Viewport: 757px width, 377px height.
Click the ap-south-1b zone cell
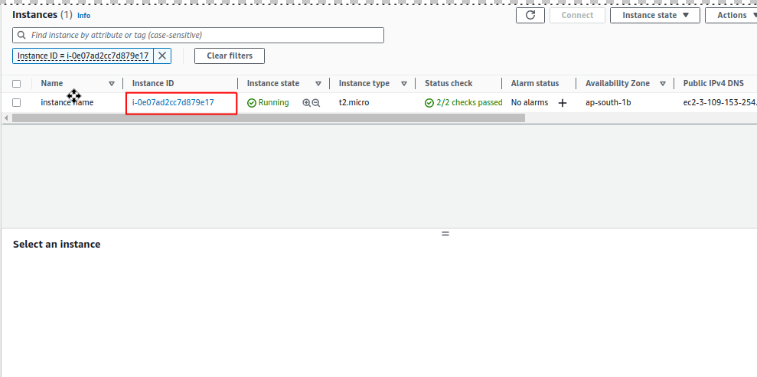coord(608,102)
